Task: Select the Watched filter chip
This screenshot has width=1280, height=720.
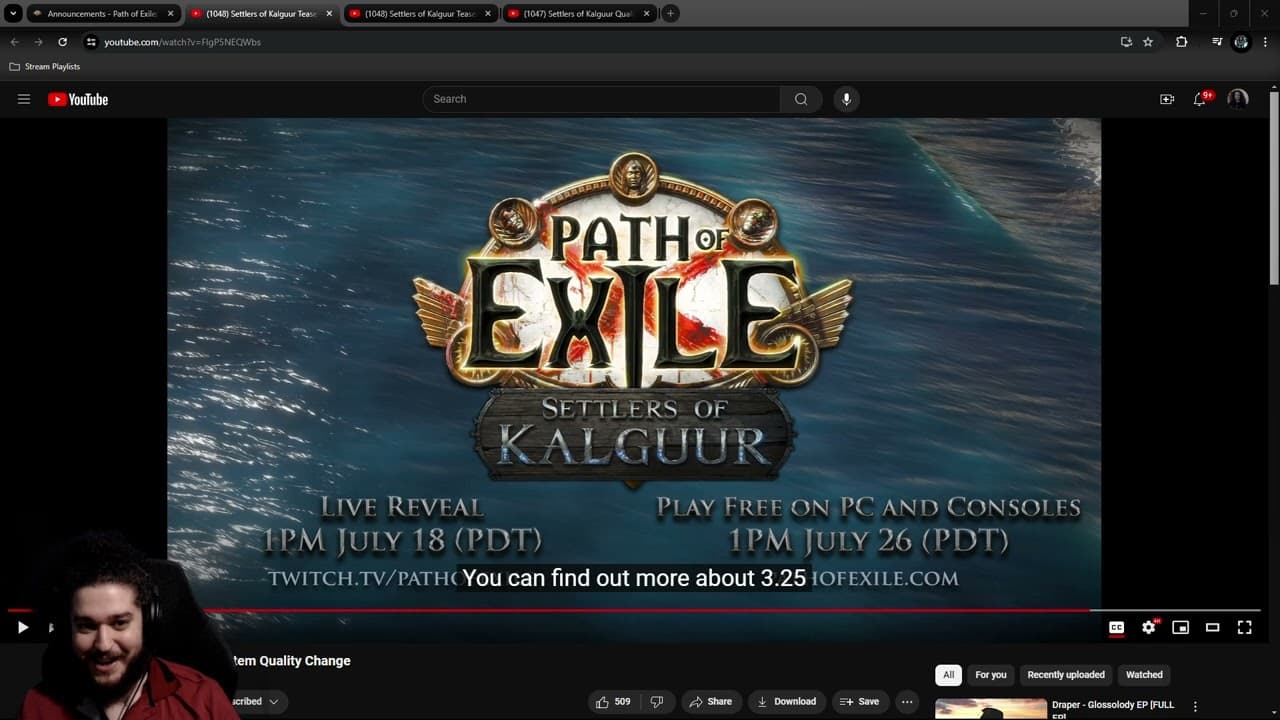Action: tap(1143, 675)
